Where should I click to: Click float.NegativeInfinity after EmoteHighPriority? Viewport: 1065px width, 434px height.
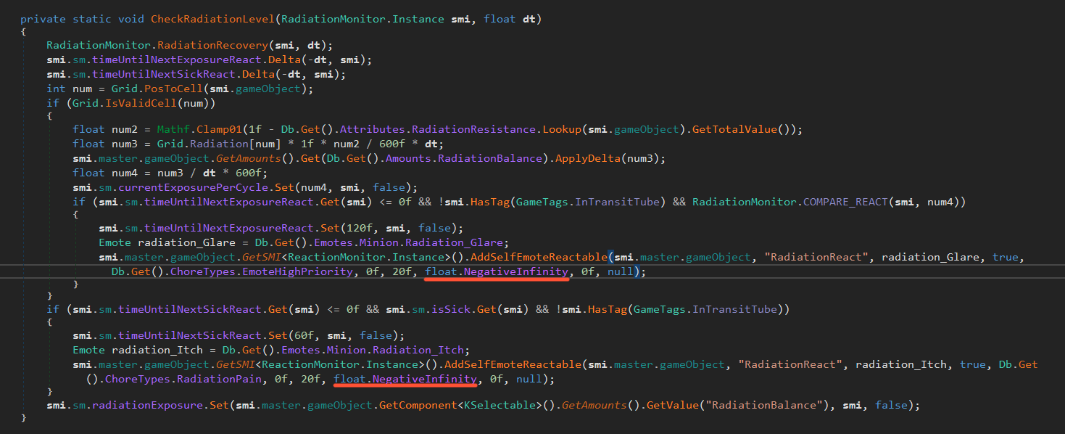[x=497, y=271]
